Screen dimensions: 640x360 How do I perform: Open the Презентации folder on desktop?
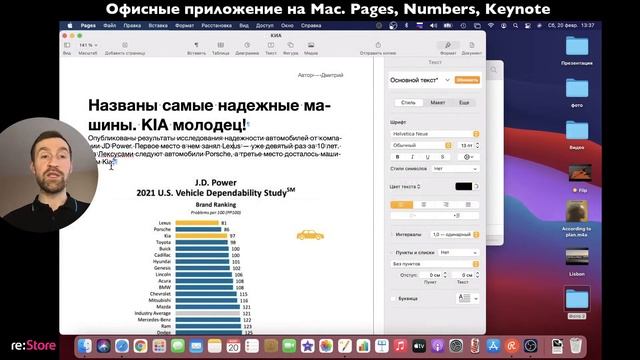coord(577,47)
